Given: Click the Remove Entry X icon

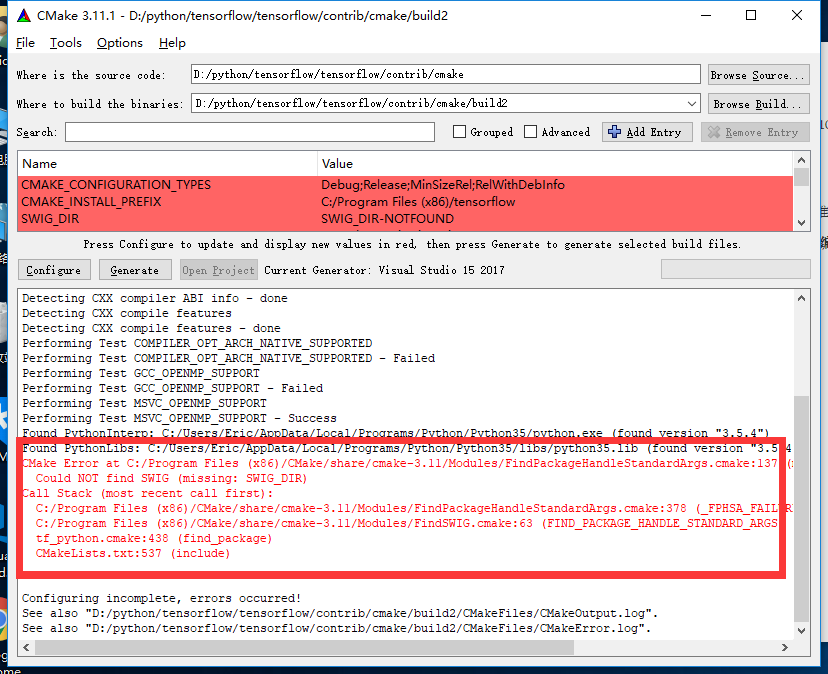Looking at the screenshot, I should [x=713, y=132].
